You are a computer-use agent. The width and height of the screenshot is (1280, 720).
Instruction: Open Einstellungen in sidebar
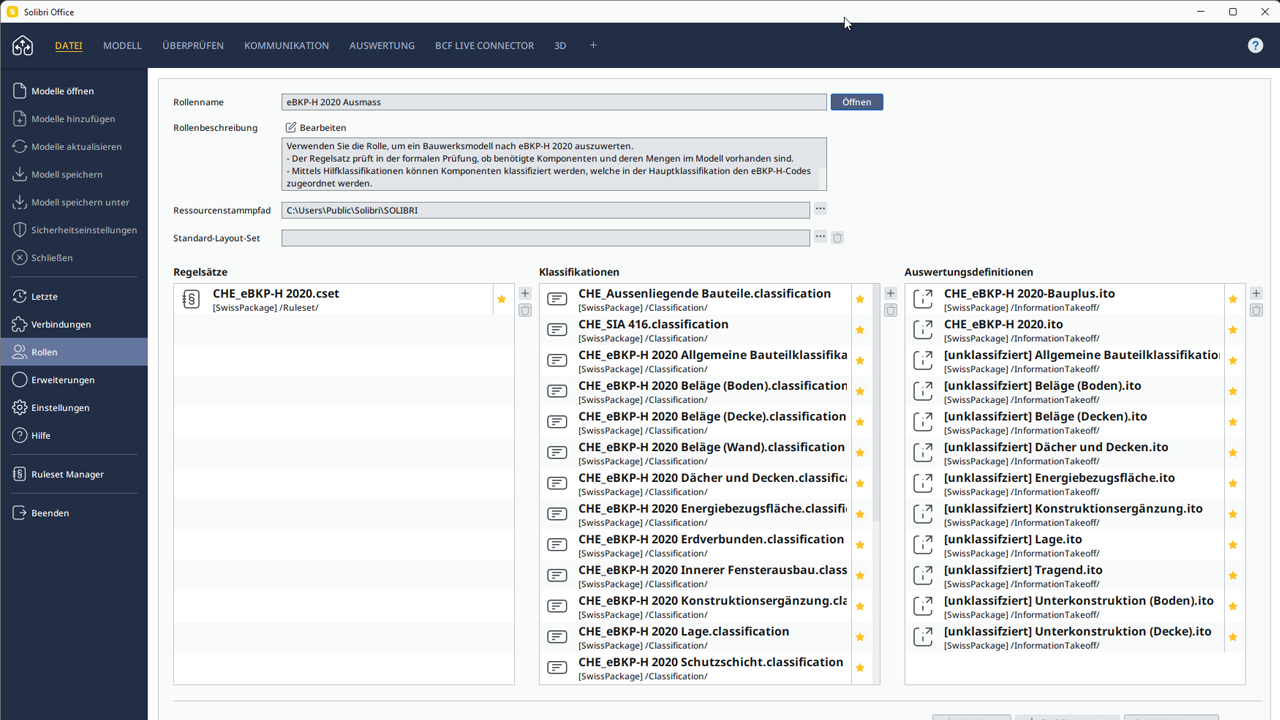pos(74,408)
